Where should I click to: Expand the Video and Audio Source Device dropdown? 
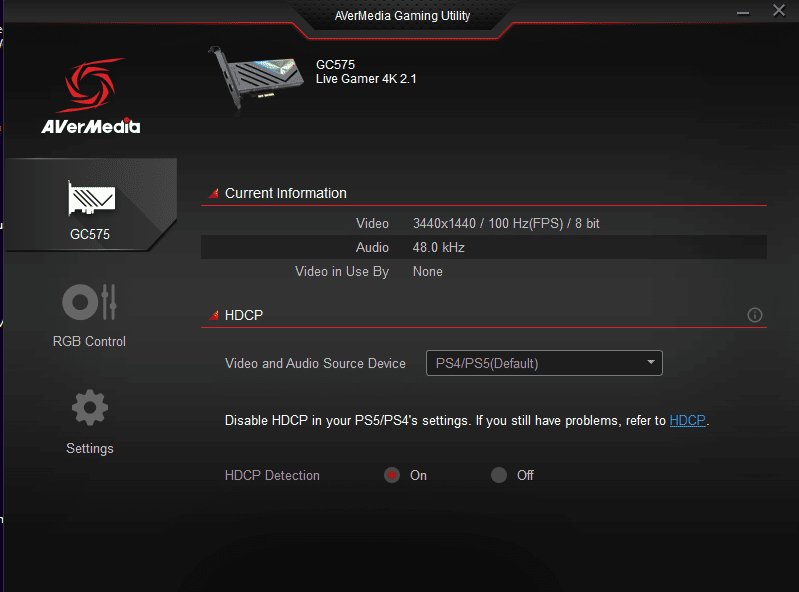[544, 363]
